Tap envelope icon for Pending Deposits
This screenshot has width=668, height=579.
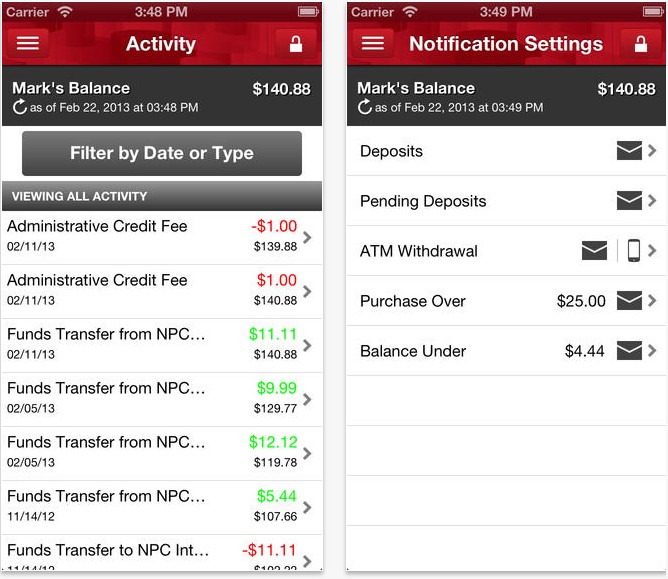click(629, 201)
